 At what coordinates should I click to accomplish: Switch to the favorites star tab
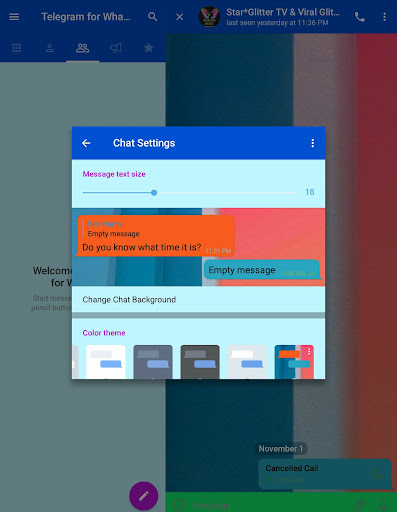[x=149, y=48]
